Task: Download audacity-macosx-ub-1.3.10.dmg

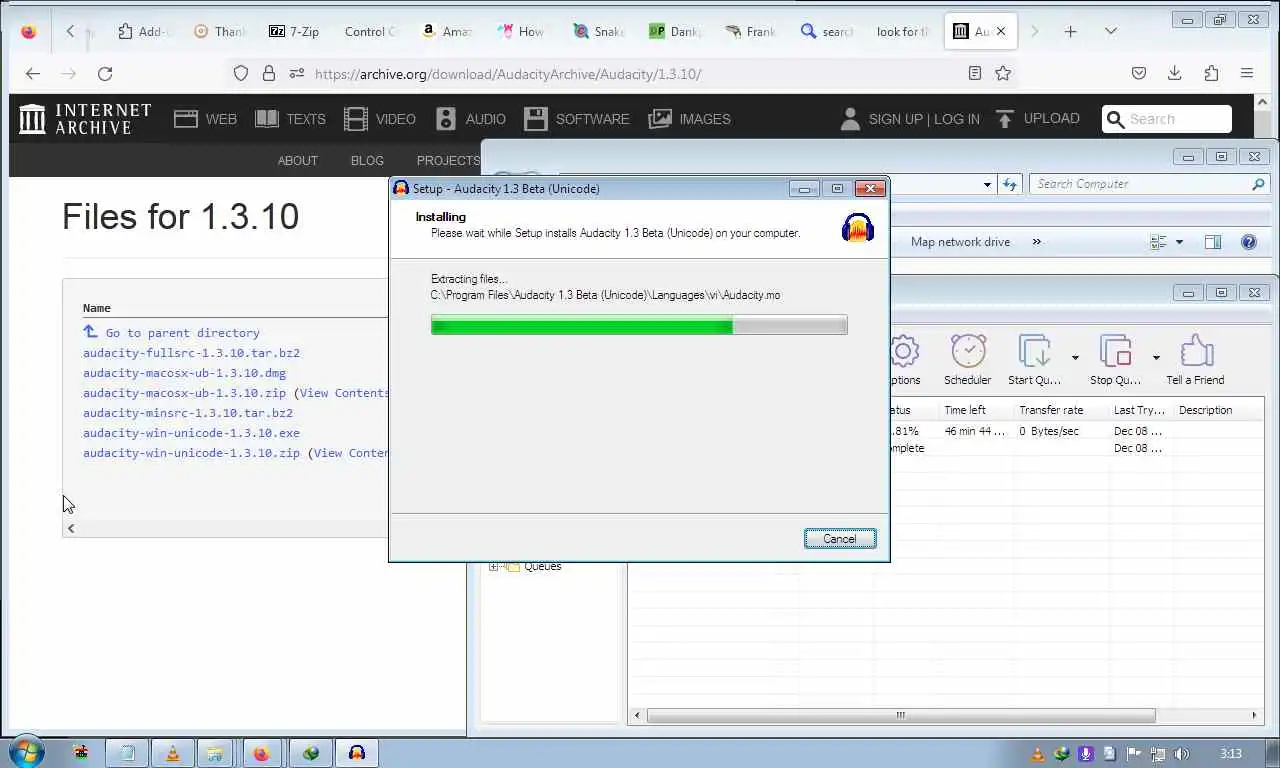Action: [184, 373]
